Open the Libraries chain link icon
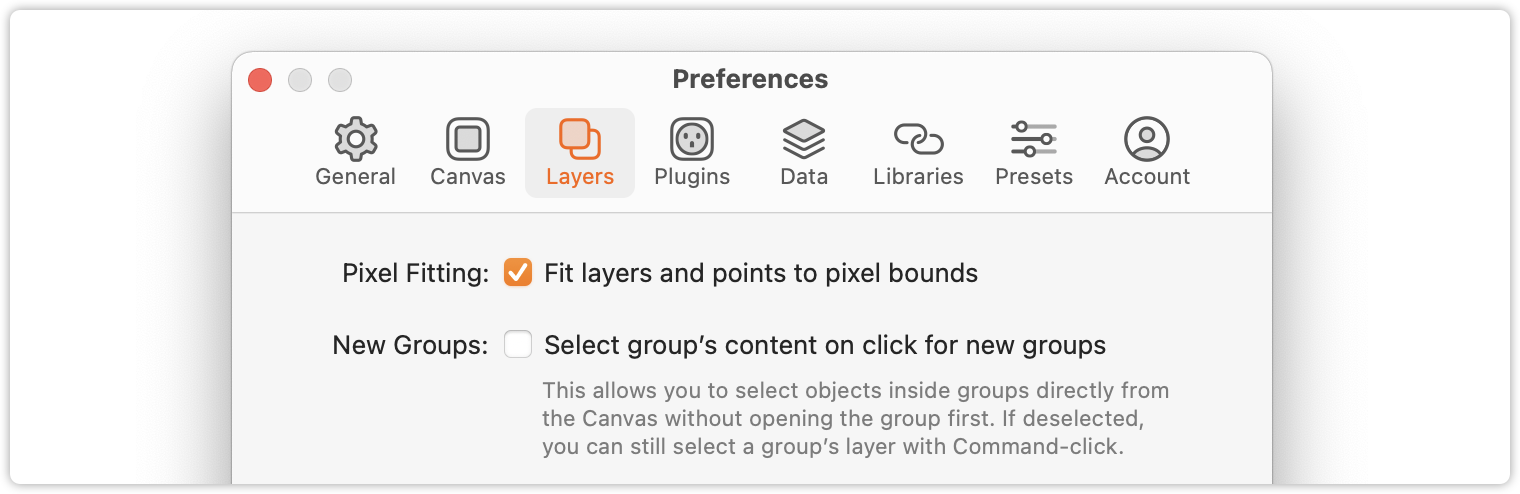Image resolution: width=1520 pixels, height=494 pixels. pyautogui.click(x=918, y=139)
